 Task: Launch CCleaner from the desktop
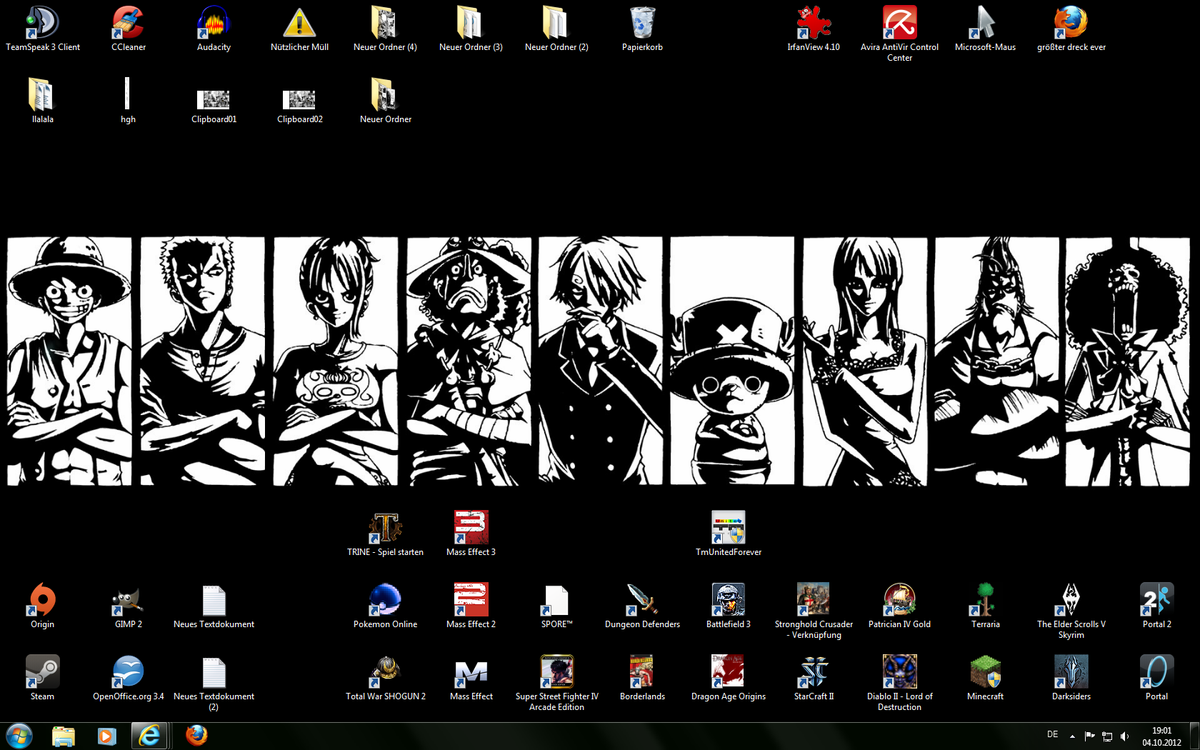[x=128, y=28]
